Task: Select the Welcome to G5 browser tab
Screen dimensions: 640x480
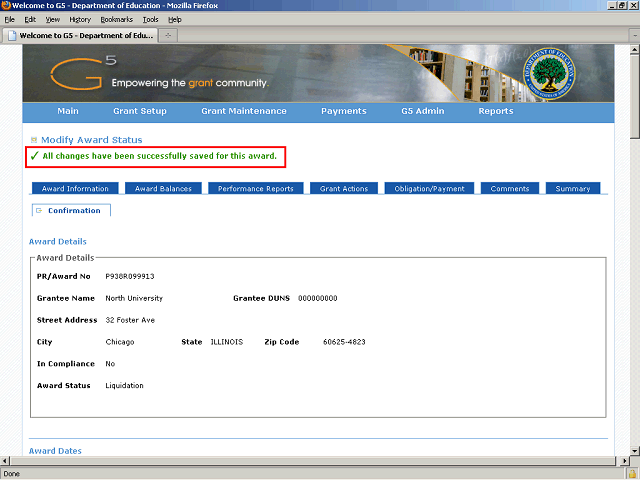Action: pyautogui.click(x=80, y=36)
